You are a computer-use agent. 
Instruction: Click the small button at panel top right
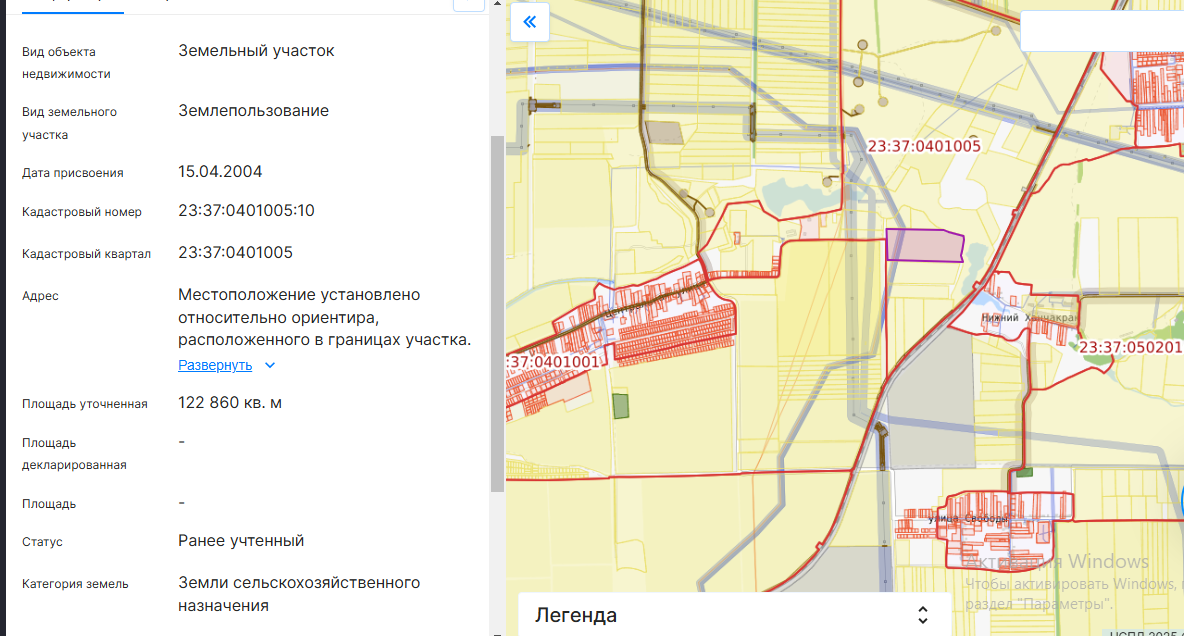click(x=468, y=4)
